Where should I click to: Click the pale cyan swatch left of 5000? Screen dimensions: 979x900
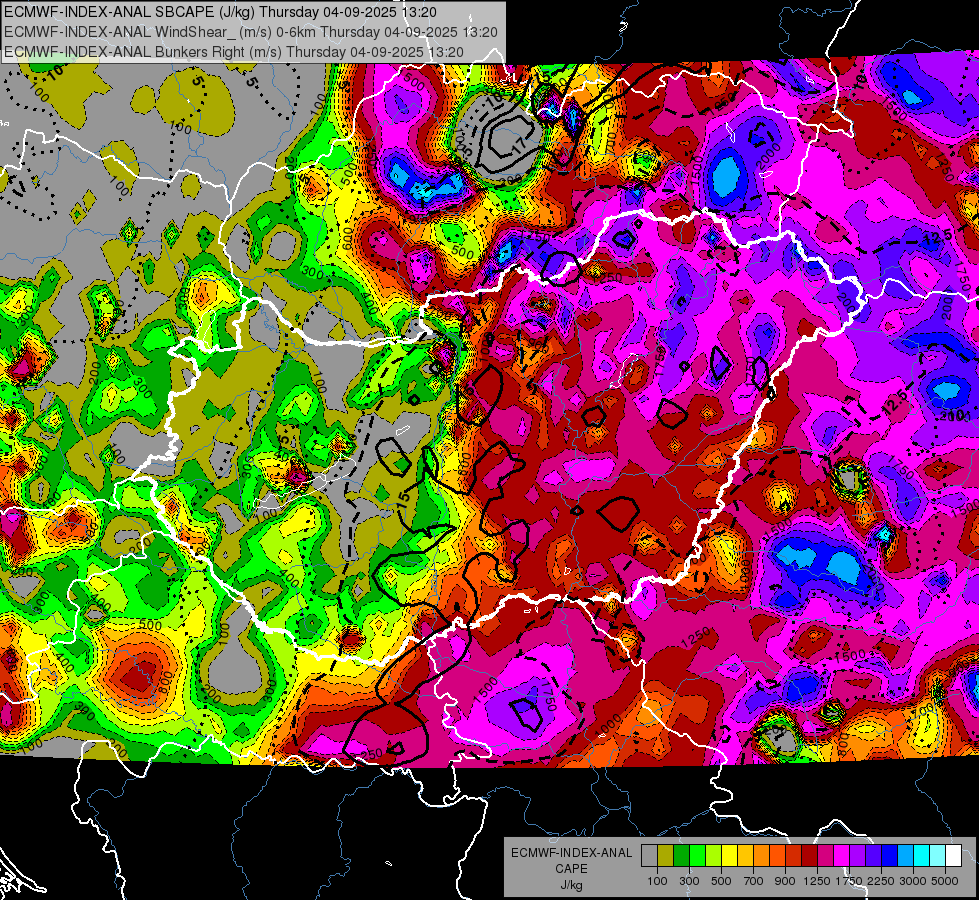click(938, 856)
